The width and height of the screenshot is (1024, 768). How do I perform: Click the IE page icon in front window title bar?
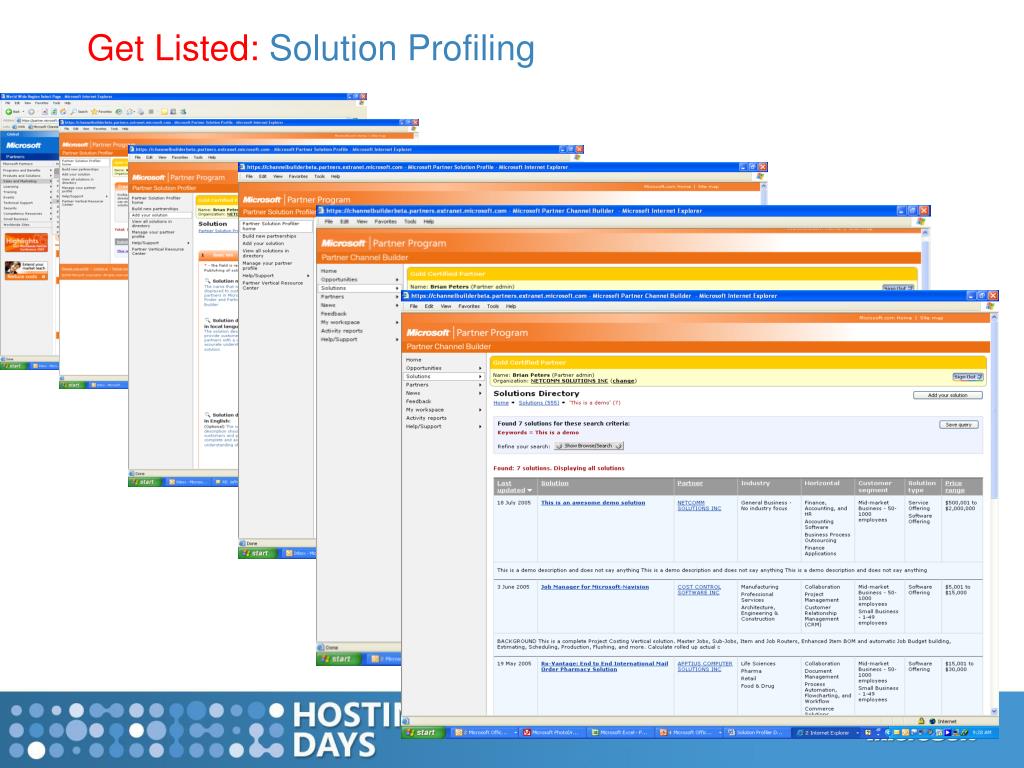[406, 296]
